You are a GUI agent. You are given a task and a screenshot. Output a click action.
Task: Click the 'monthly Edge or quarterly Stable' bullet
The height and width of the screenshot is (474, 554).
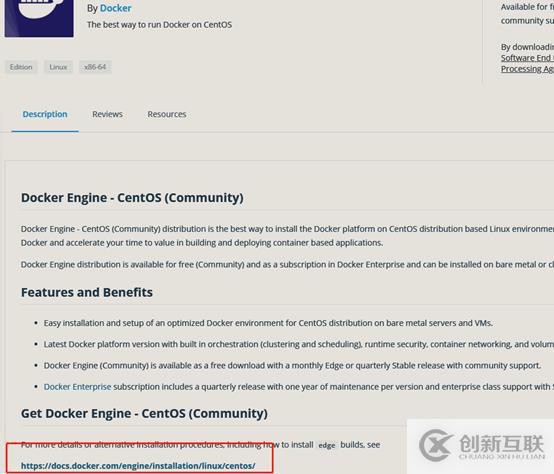pyautogui.click(x=292, y=366)
